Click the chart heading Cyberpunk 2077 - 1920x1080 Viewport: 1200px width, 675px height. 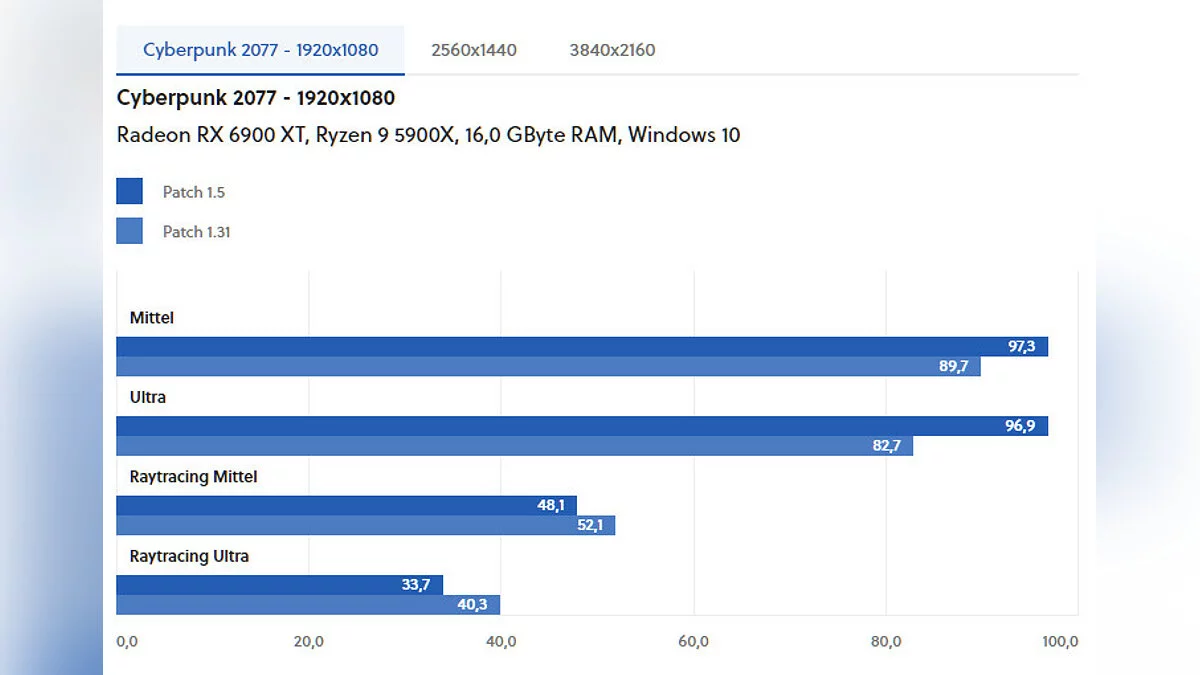(x=256, y=98)
